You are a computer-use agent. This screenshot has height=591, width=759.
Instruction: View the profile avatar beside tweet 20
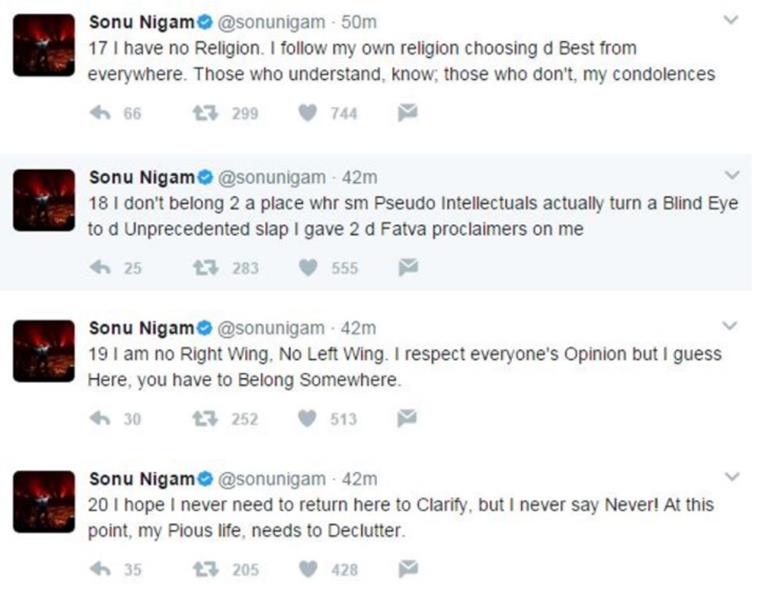(44, 501)
